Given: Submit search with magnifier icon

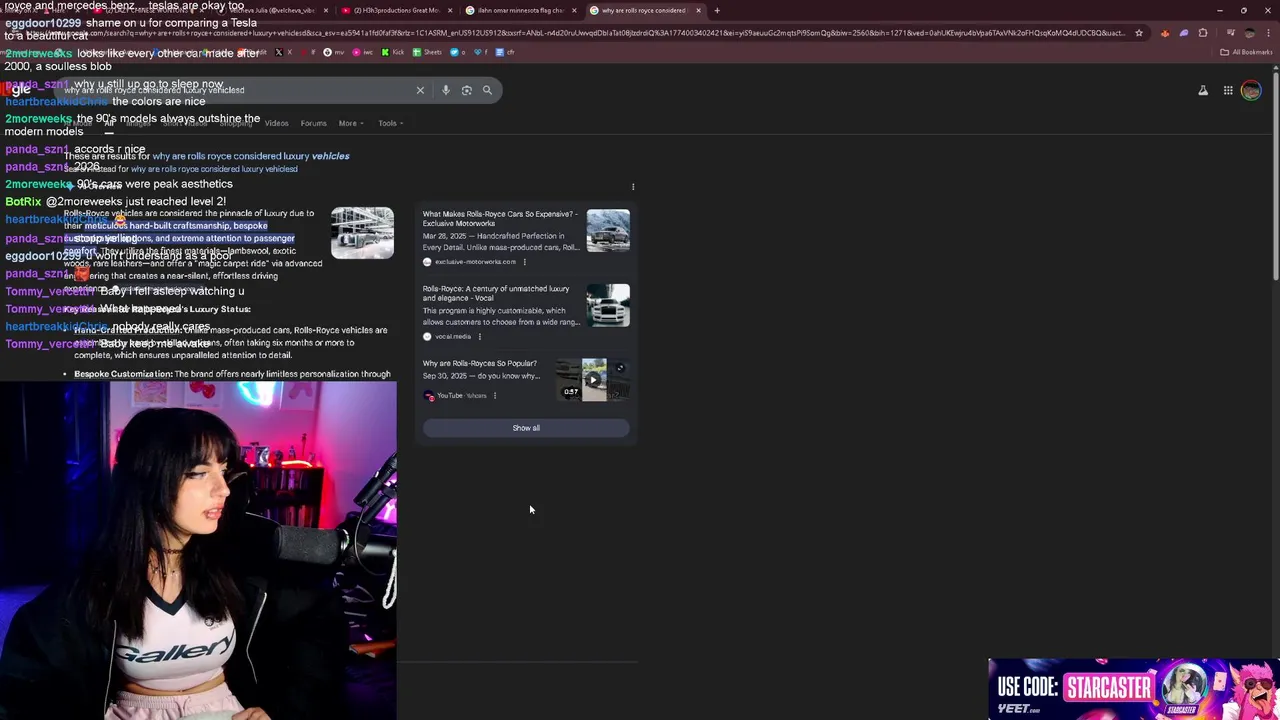Looking at the screenshot, I should [487, 90].
